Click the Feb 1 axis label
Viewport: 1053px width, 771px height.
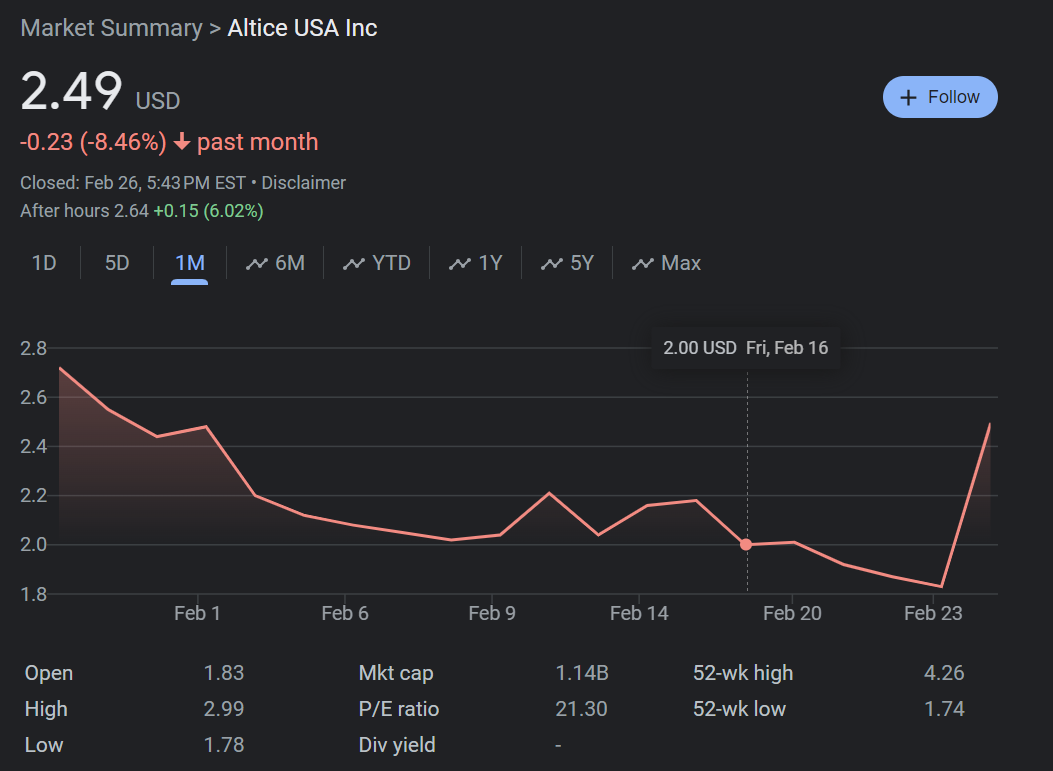pos(197,613)
